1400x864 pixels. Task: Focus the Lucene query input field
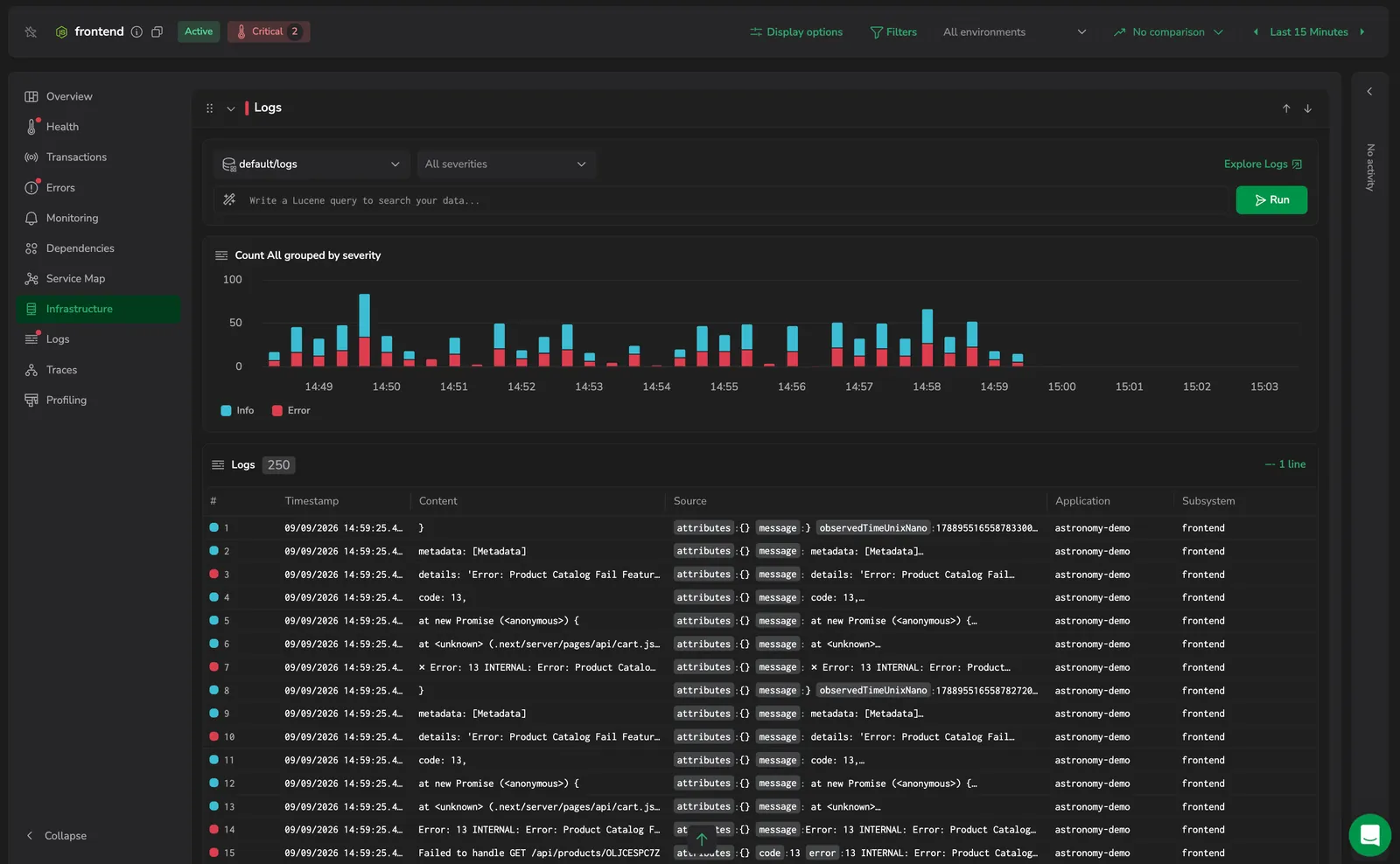coord(735,200)
